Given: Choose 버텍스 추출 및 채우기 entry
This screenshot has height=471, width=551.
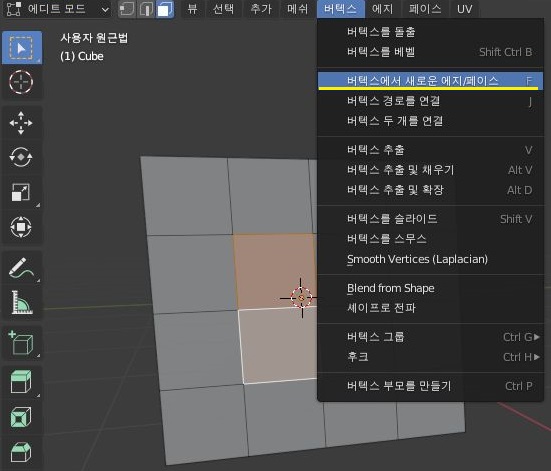Looking at the screenshot, I should pos(430,170).
